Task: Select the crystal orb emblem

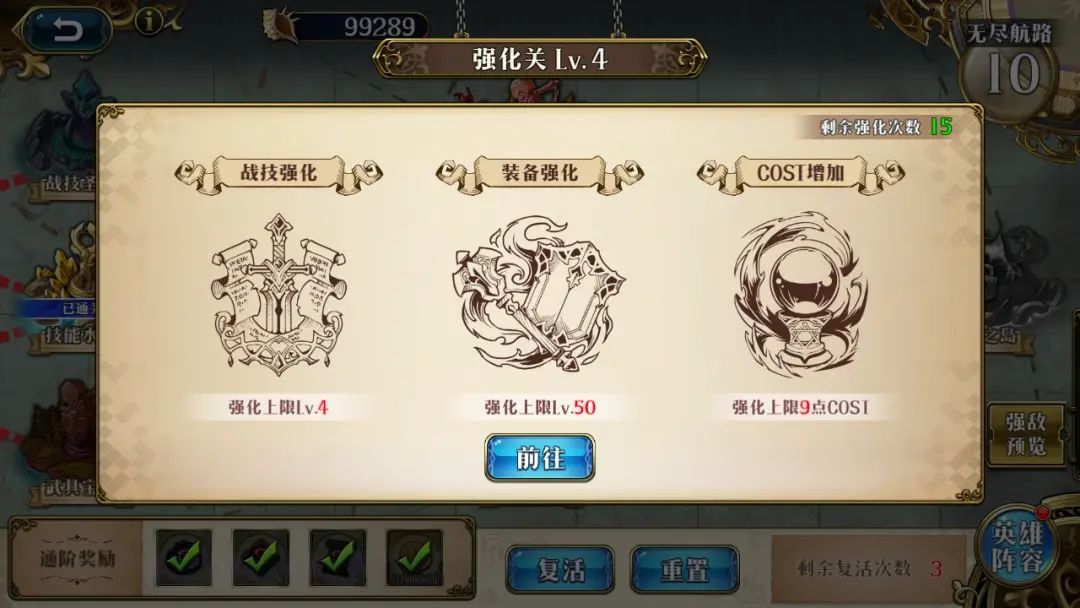Action: tap(800, 294)
